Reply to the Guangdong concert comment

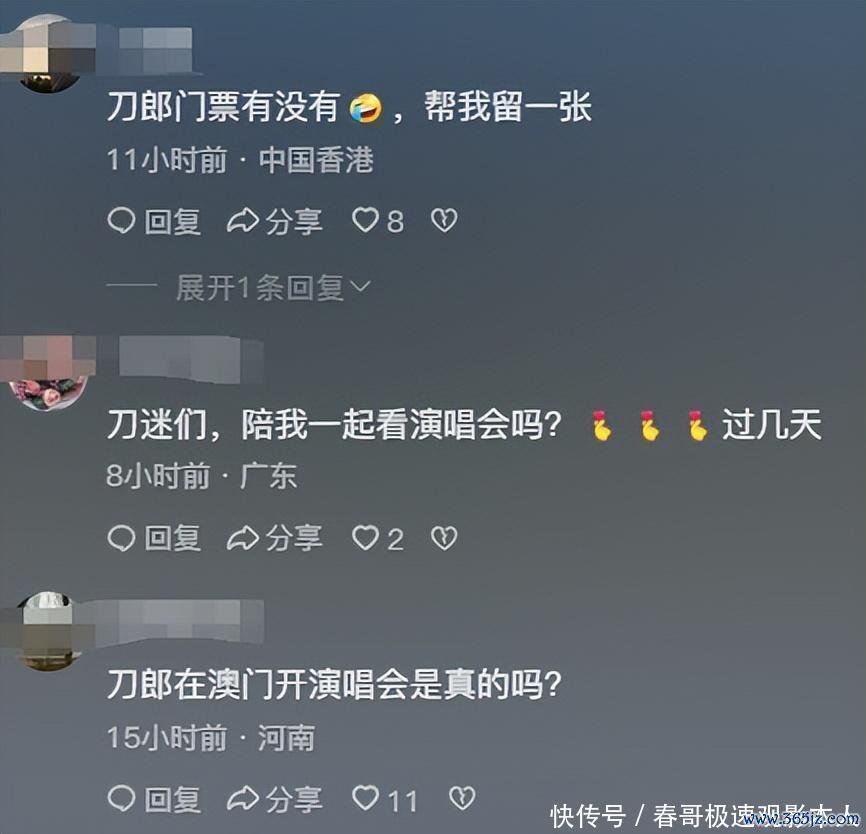[x=154, y=538]
